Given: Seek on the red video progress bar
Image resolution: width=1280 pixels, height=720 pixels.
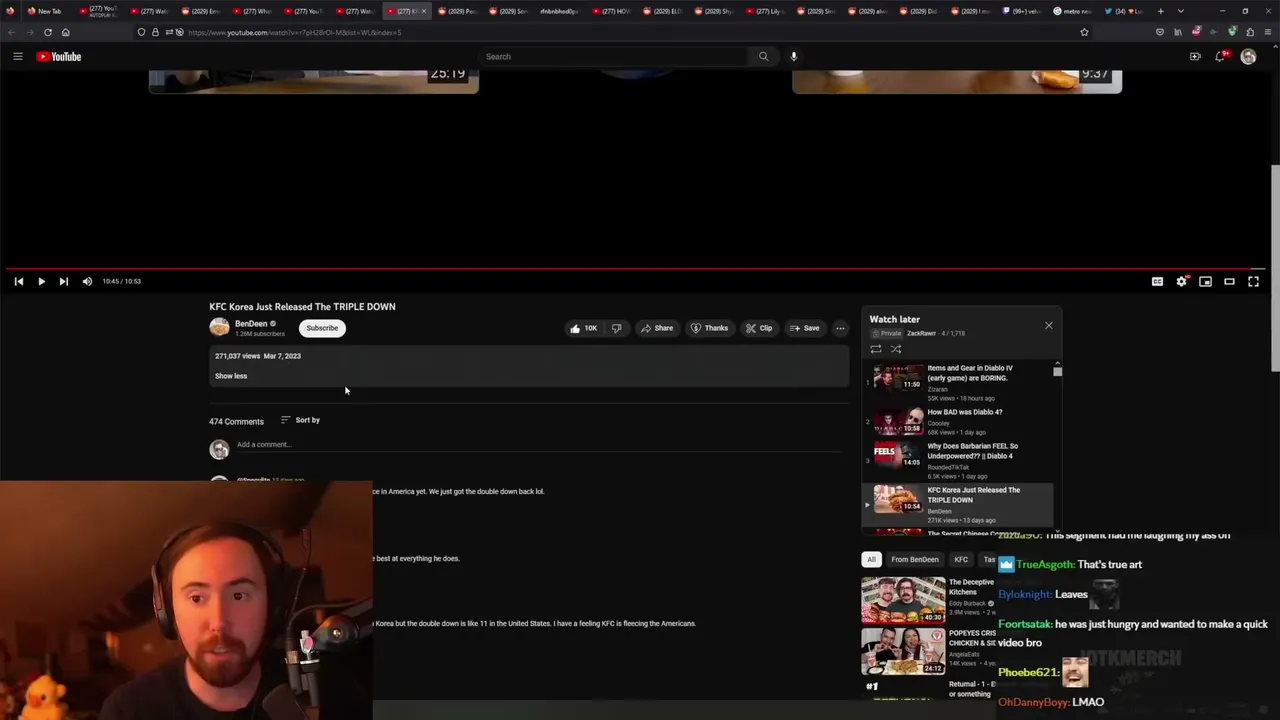Looking at the screenshot, I should pyautogui.click(x=636, y=268).
